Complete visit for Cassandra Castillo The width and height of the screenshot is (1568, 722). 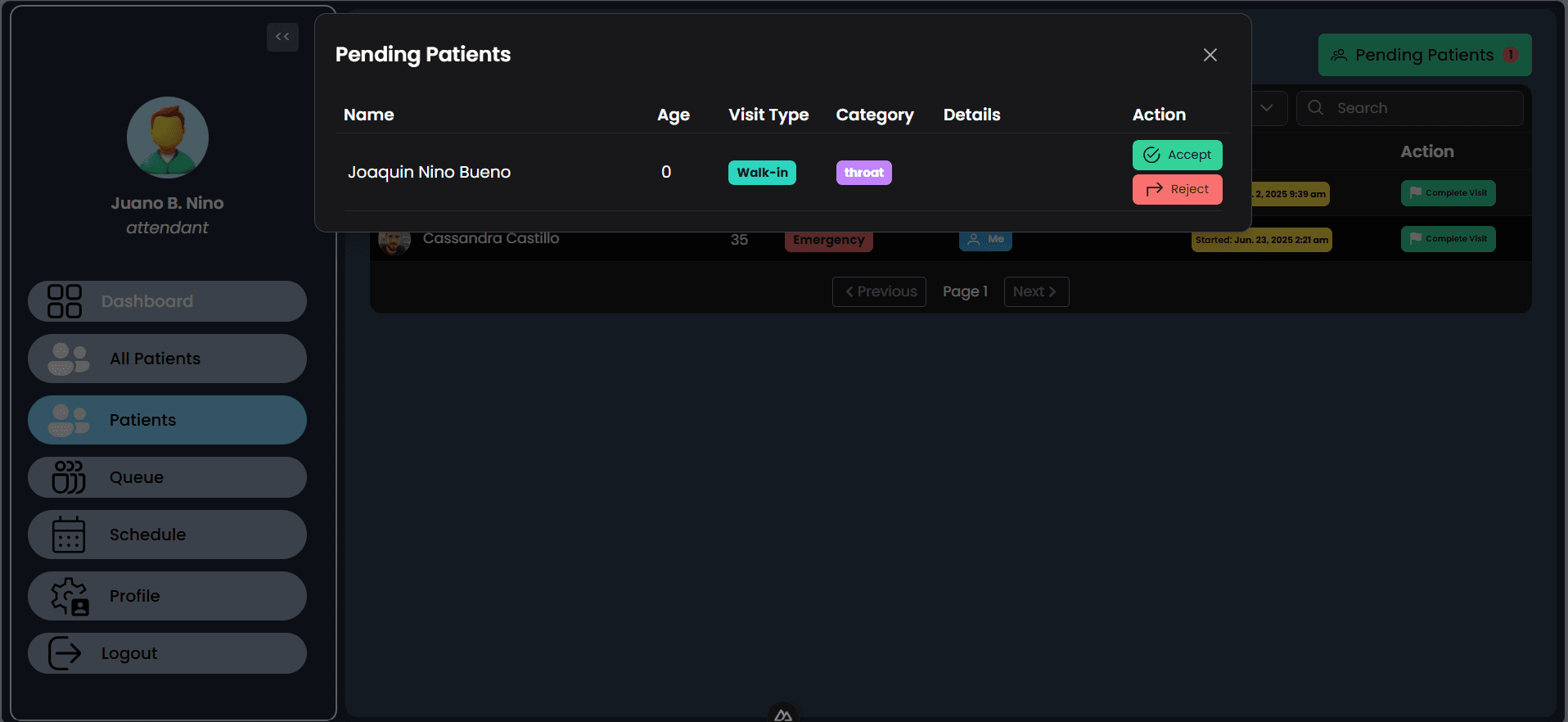pos(1448,239)
